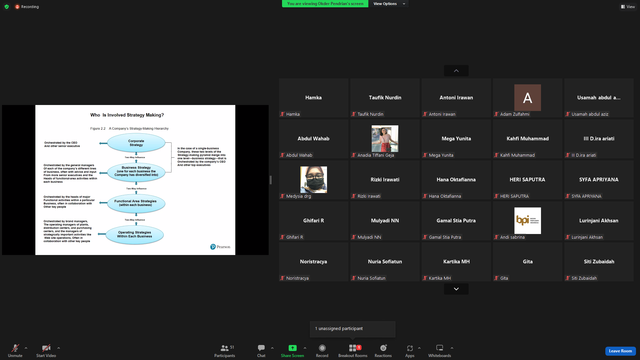Select Anadia Tiffani Geja's photo tile

pos(385,139)
